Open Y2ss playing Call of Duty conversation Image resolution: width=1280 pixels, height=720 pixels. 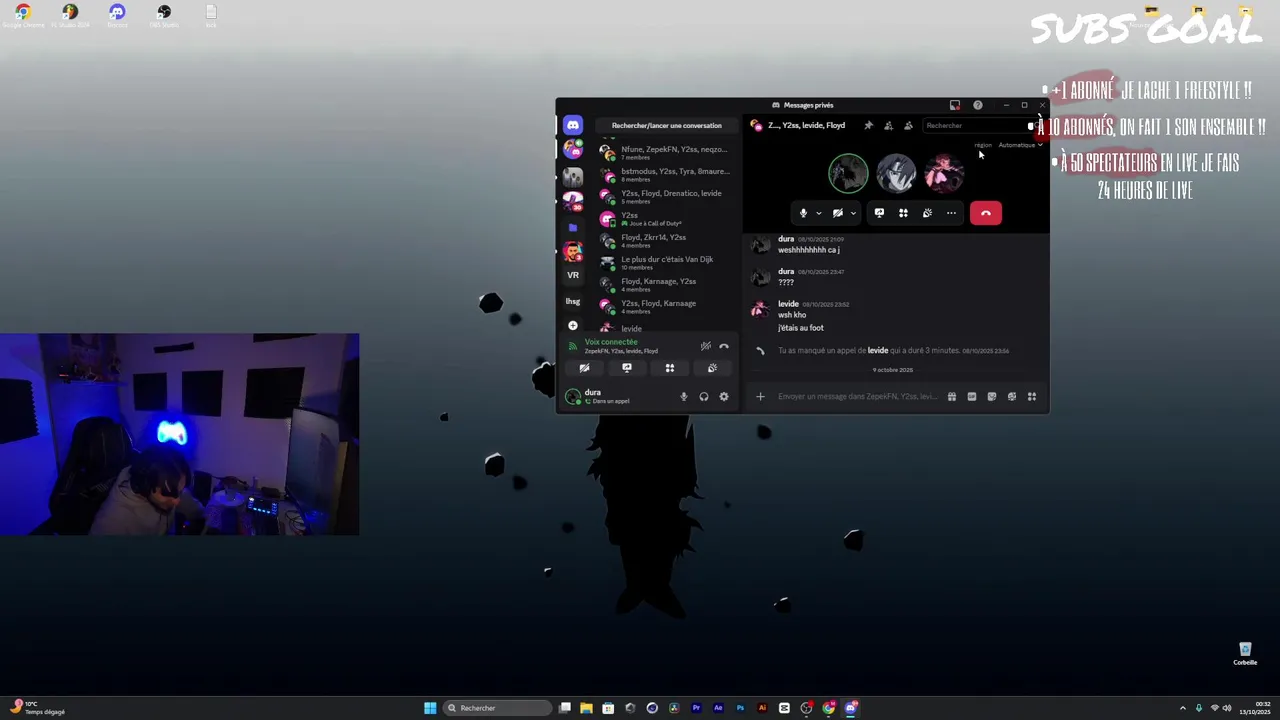click(x=666, y=218)
